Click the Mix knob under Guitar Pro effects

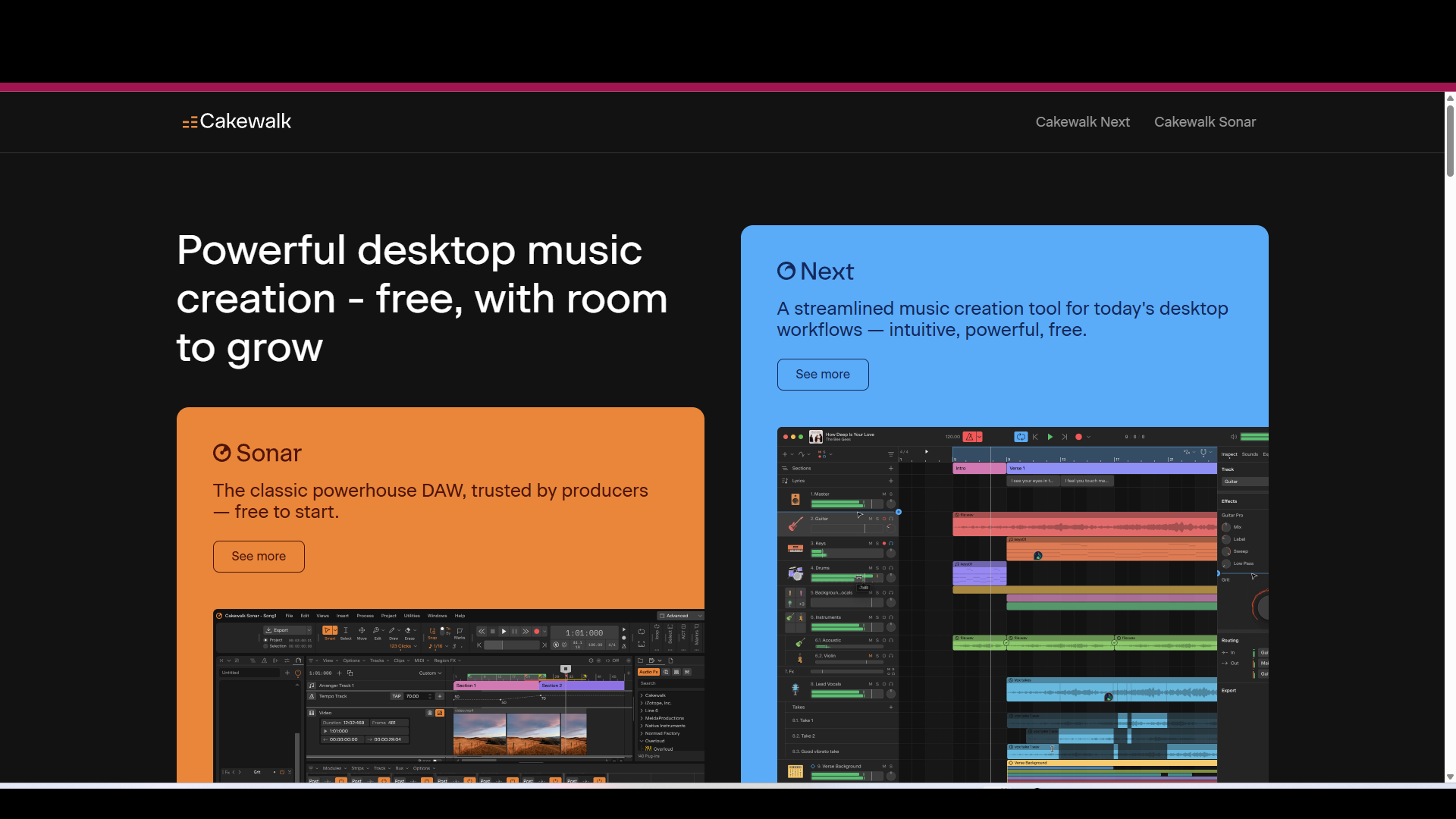[1226, 527]
